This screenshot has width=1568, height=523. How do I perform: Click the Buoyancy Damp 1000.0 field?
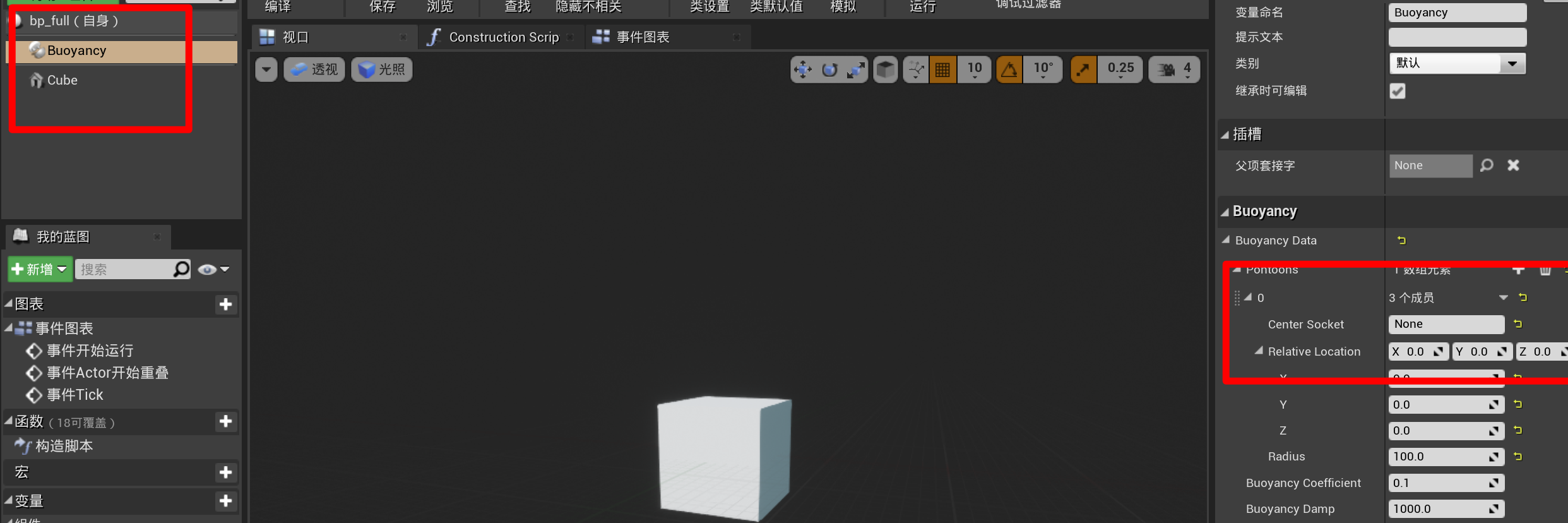[1446, 509]
